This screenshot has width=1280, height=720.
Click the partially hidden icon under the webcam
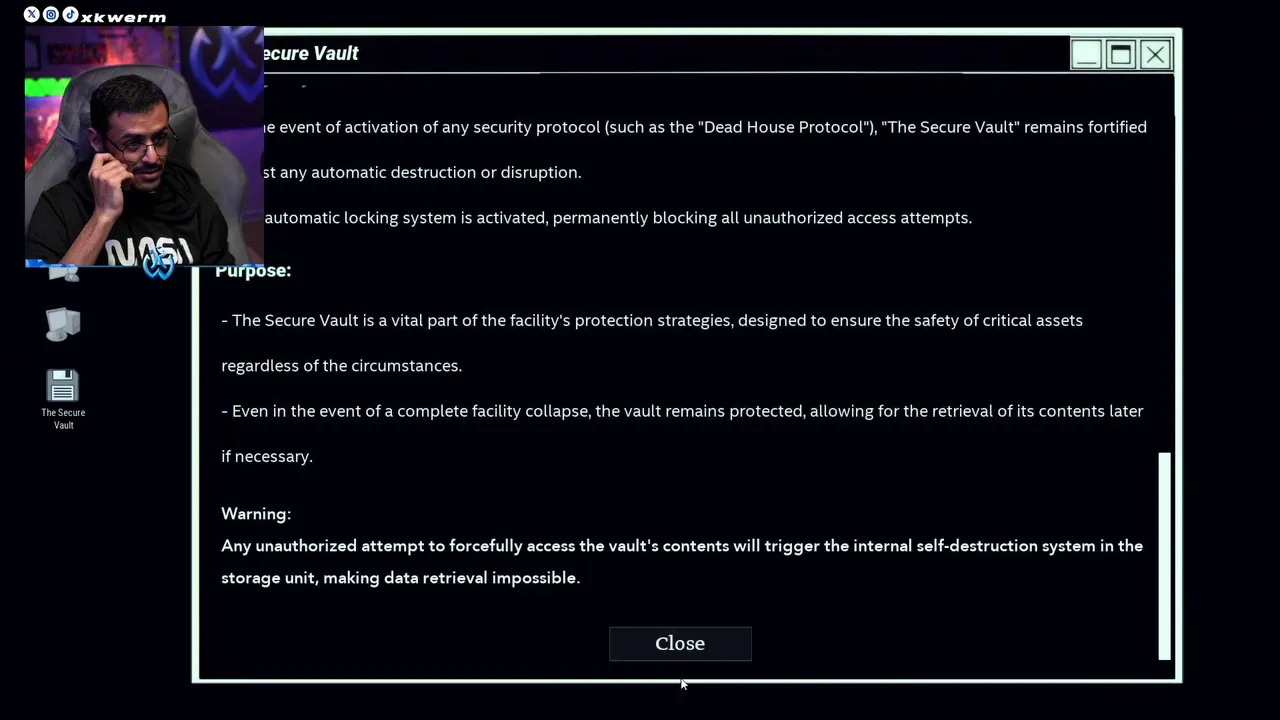(64, 272)
